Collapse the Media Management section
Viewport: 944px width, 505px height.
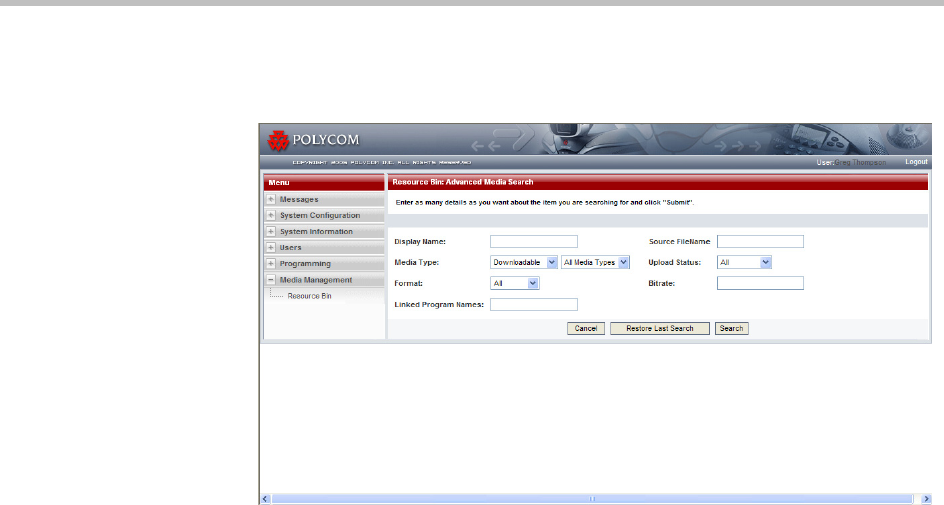tap(271, 280)
